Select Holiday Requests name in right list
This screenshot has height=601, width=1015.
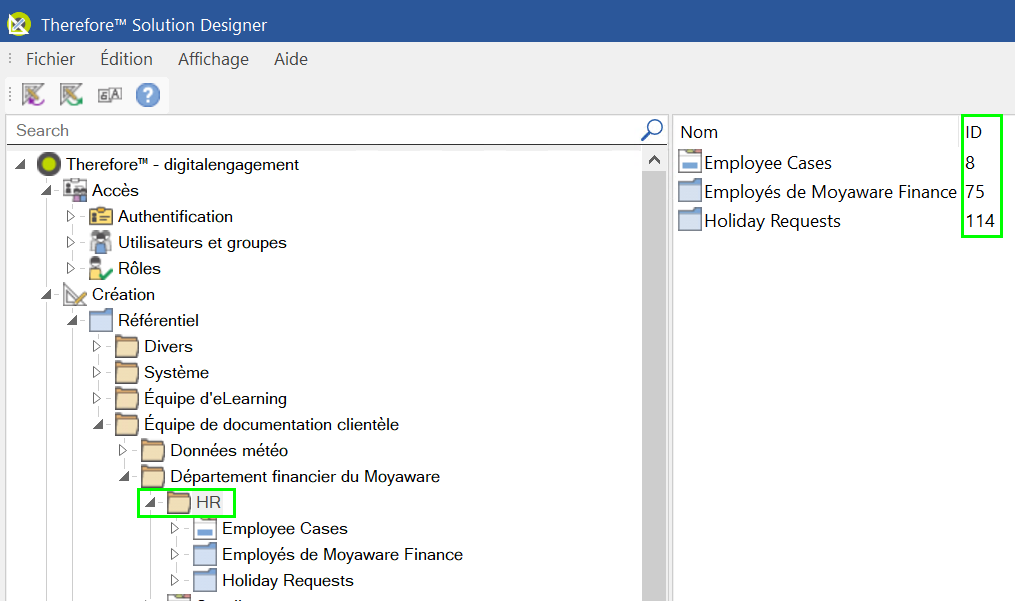(x=772, y=221)
